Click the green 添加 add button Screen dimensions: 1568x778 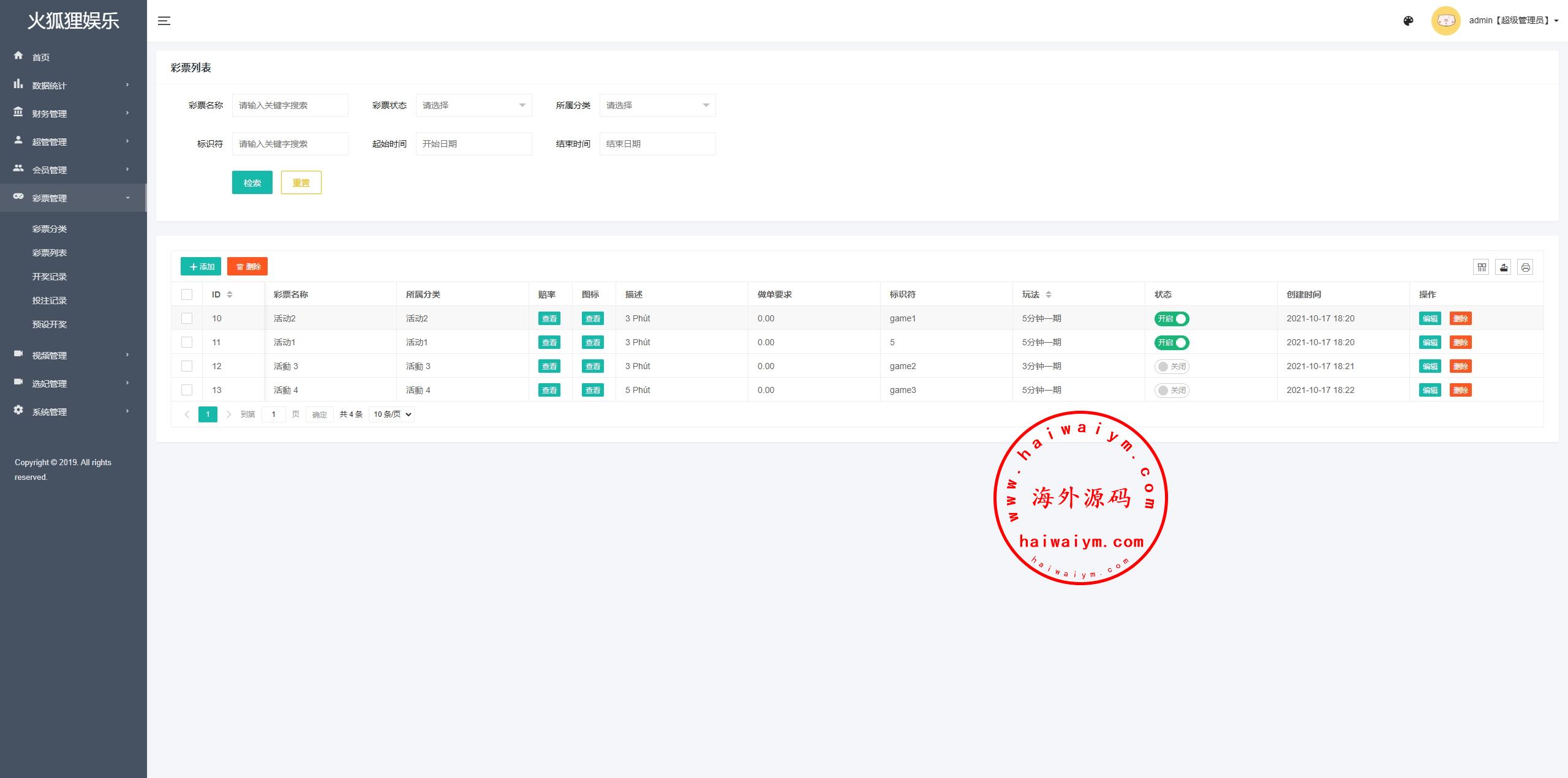click(201, 266)
